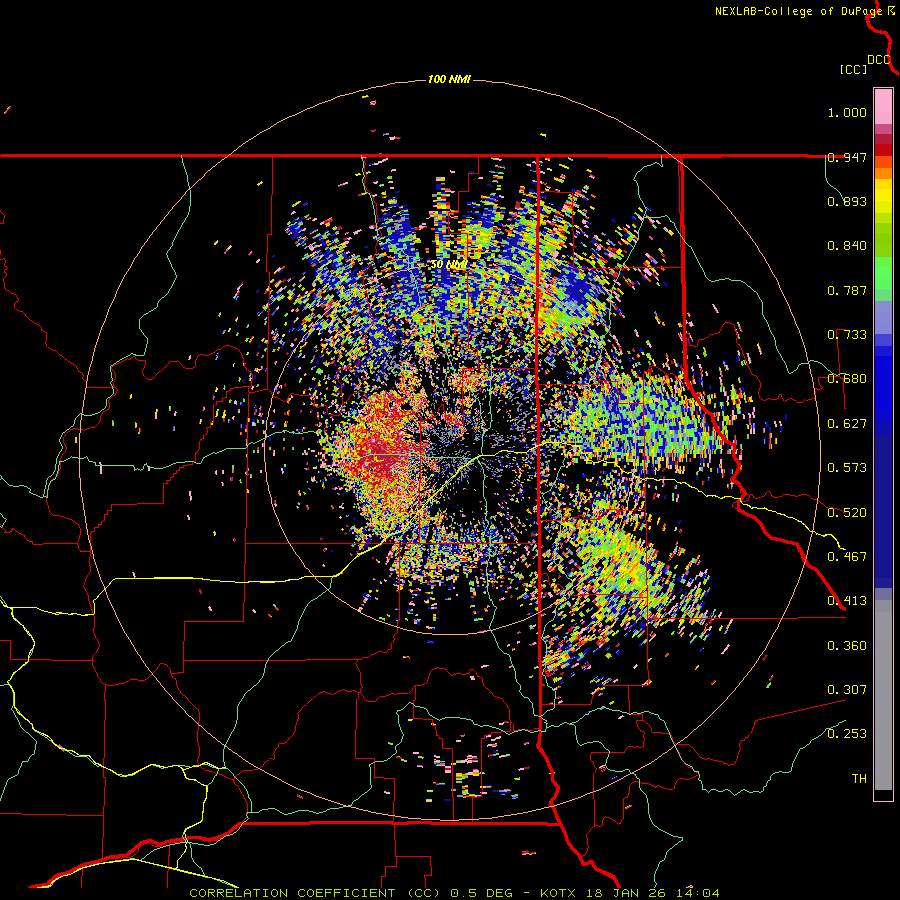Screen dimensions: 900x900
Task: Click the DCC label above the color bar
Action: 879,60
